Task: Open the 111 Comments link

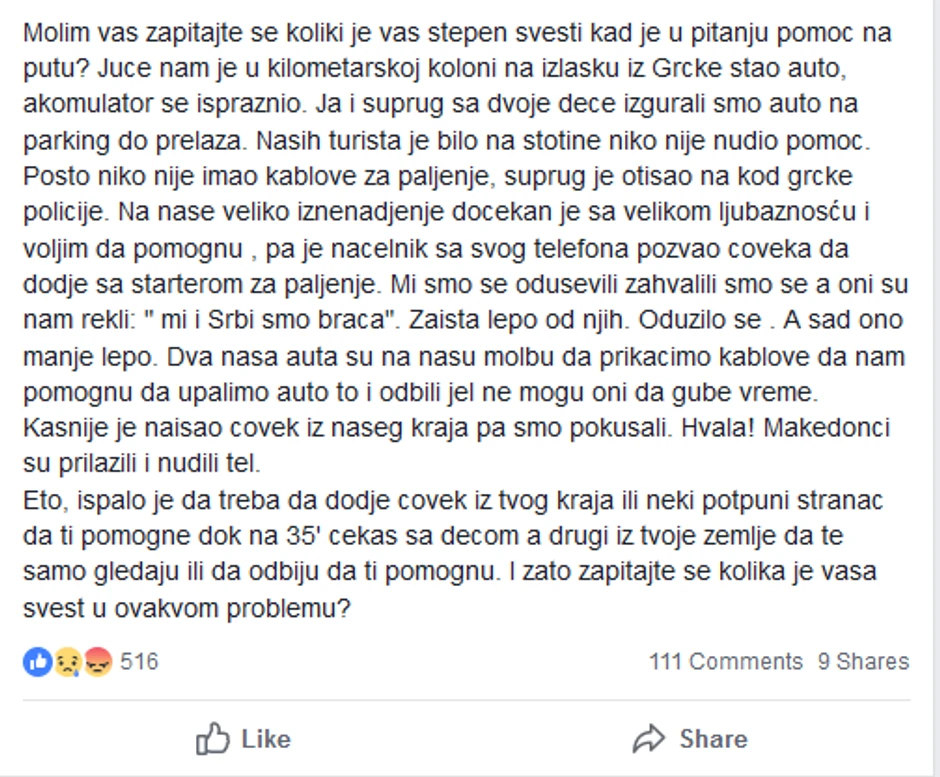Action: click(x=725, y=661)
